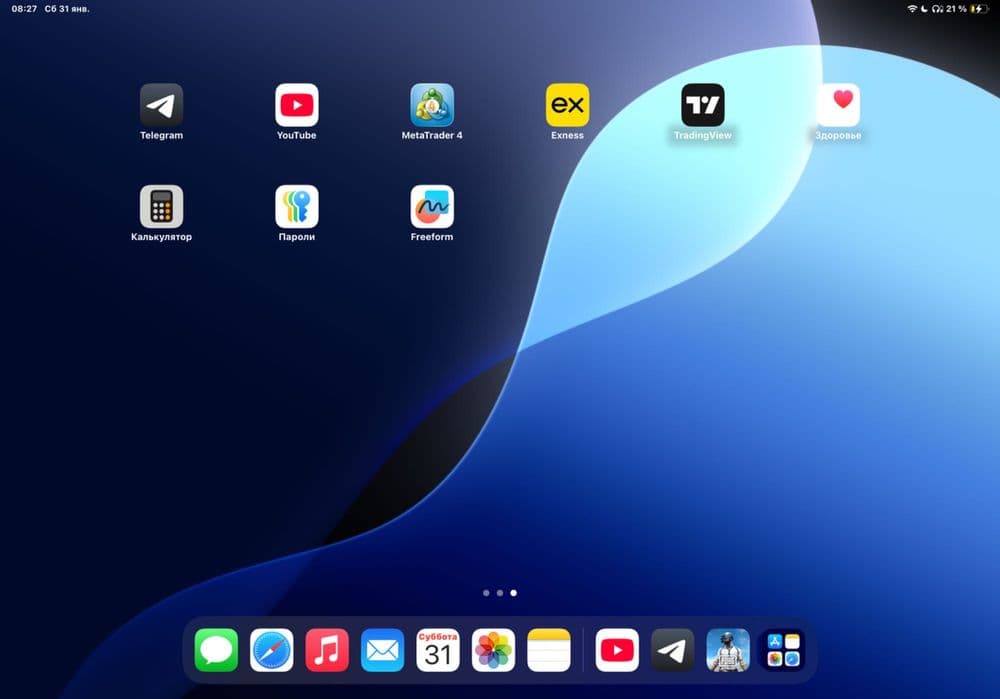This screenshot has height=699, width=1000.
Task: Tap the date 'Сб 31 янв.'
Action: (x=67, y=9)
